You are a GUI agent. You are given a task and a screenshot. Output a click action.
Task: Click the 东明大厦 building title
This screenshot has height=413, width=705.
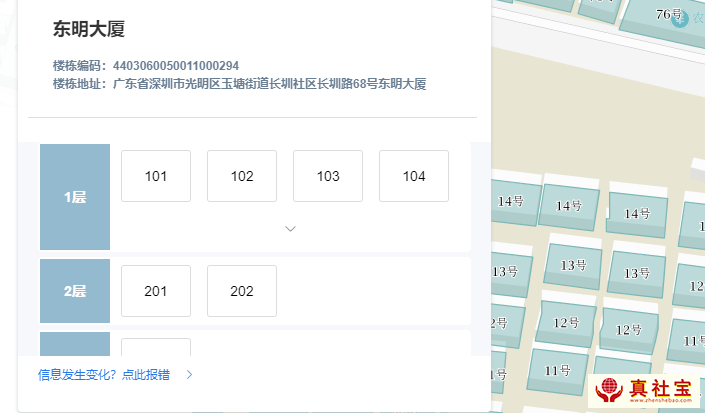tap(89, 29)
